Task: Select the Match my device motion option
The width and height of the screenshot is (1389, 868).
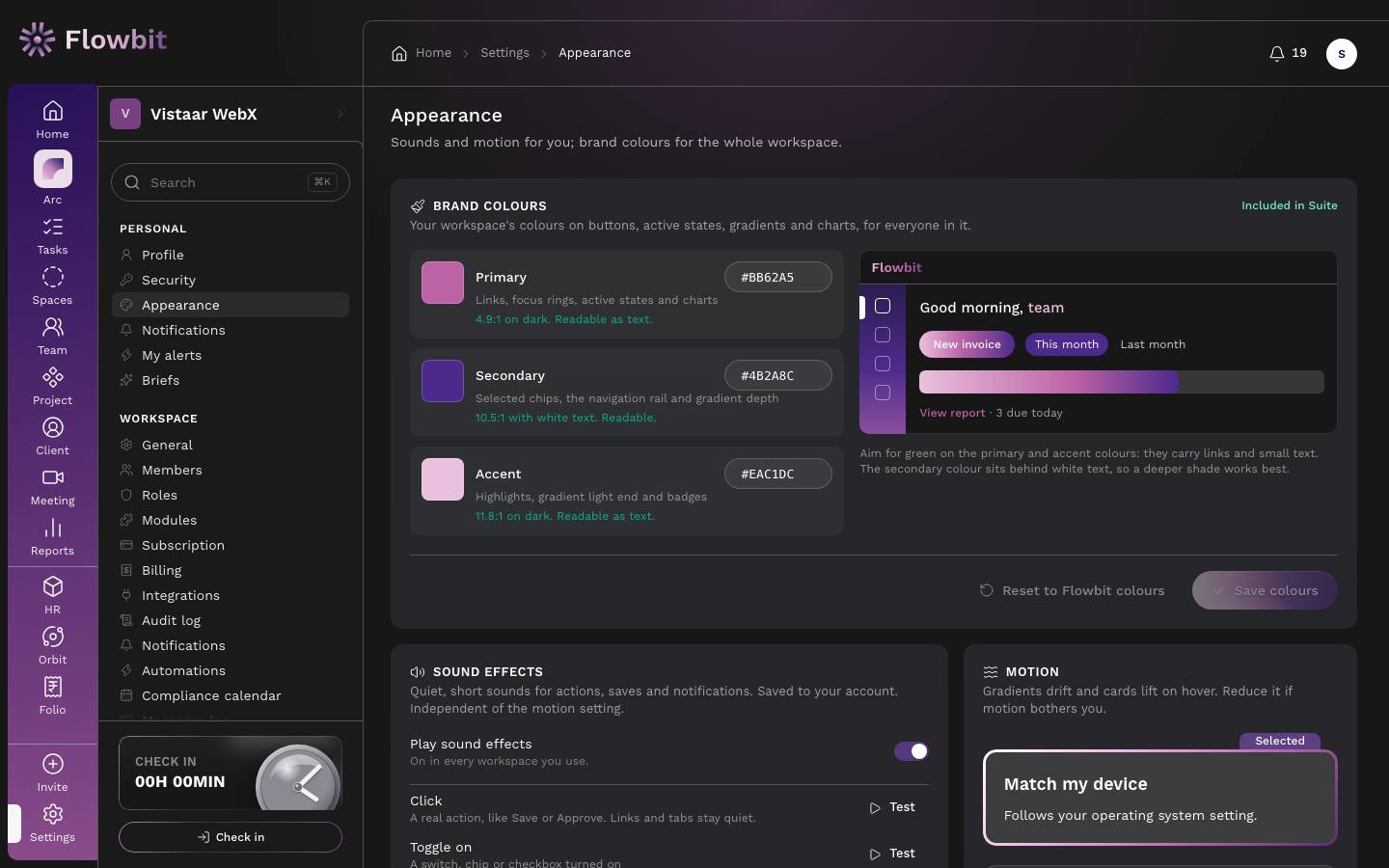Action: pyautogui.click(x=1160, y=798)
